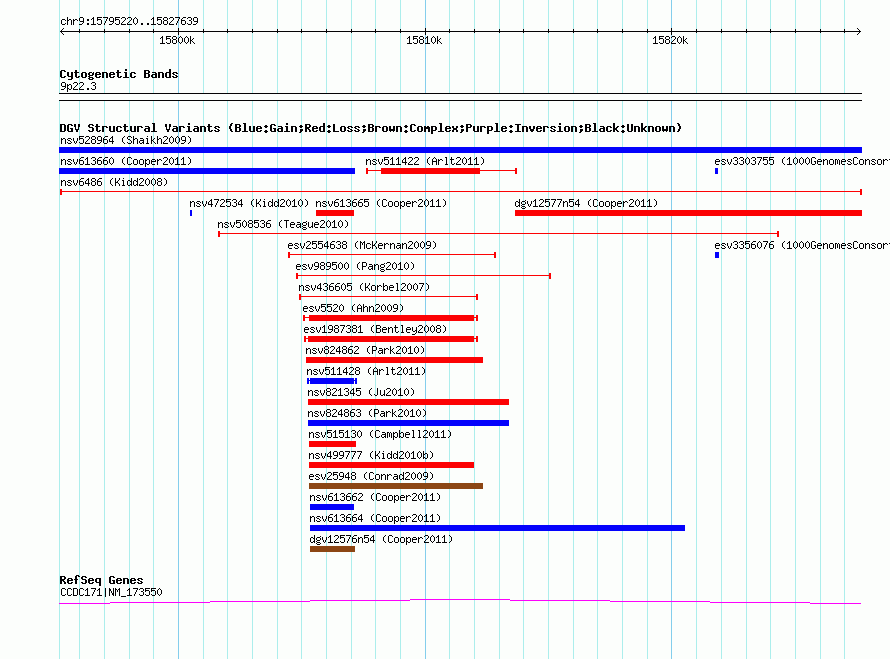Click the red esv5520 loss bar

tap(391, 318)
